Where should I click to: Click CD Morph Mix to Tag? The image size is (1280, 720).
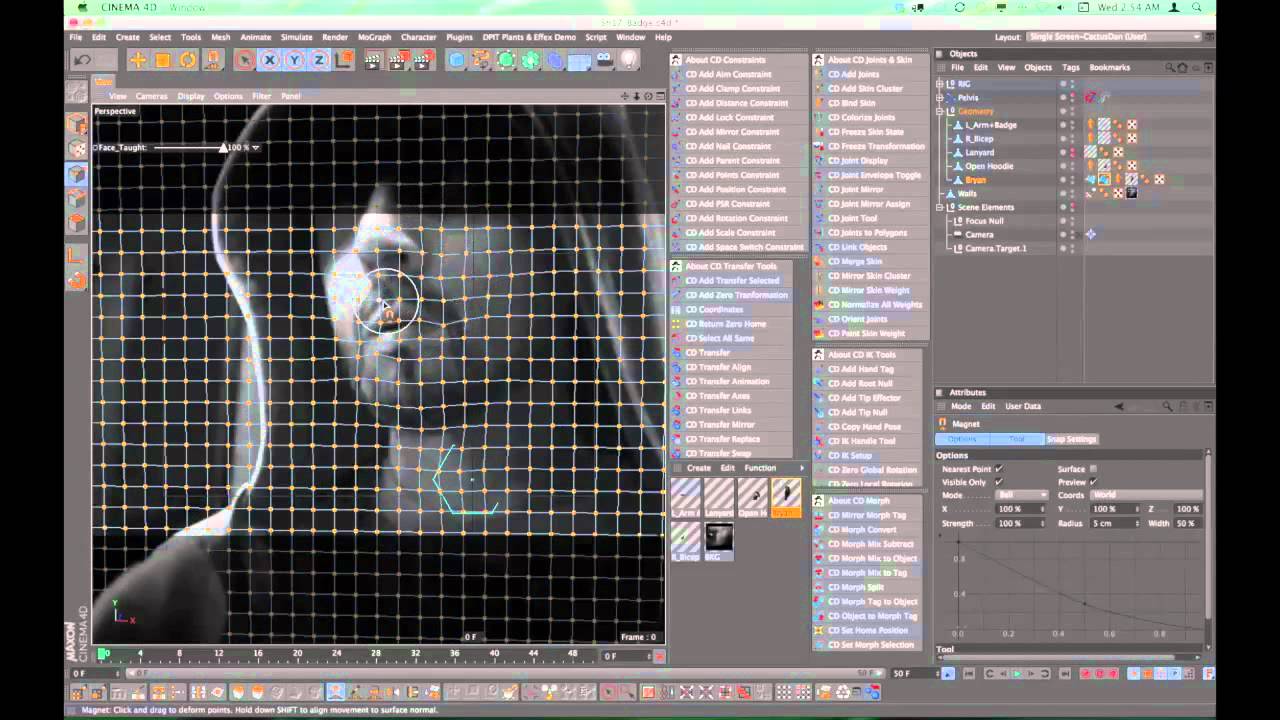[x=867, y=573]
